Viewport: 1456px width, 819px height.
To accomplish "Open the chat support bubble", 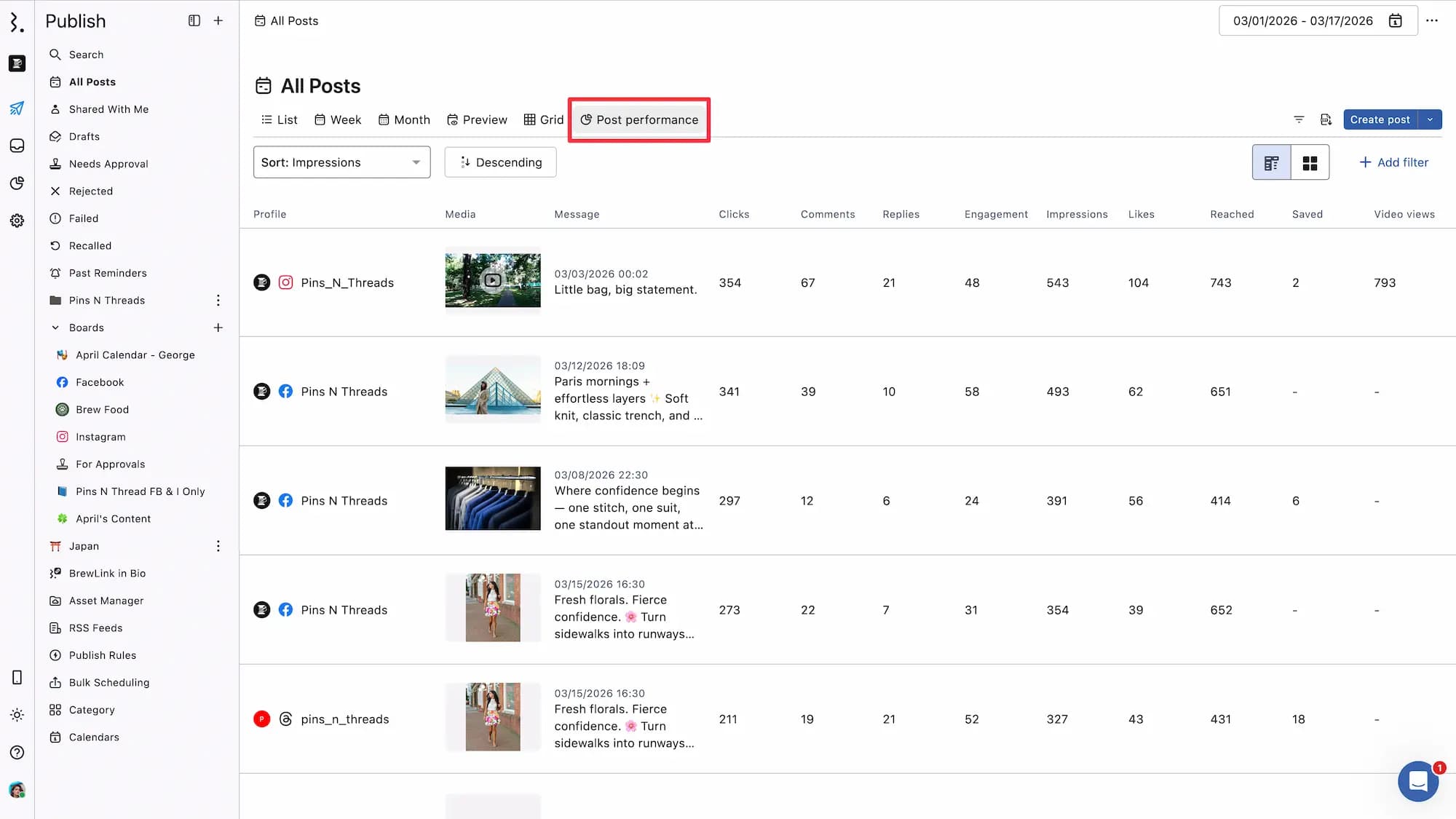I will pos(1417,781).
